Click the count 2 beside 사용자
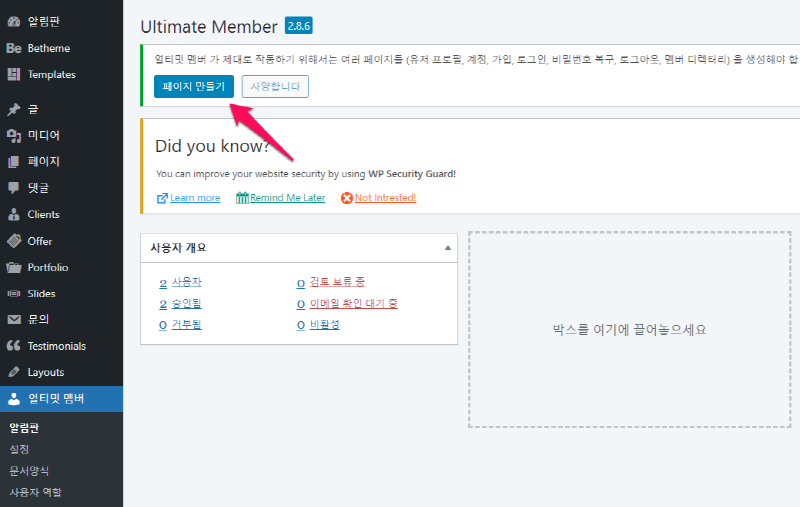Screen dimensions: 800x507 163,283
